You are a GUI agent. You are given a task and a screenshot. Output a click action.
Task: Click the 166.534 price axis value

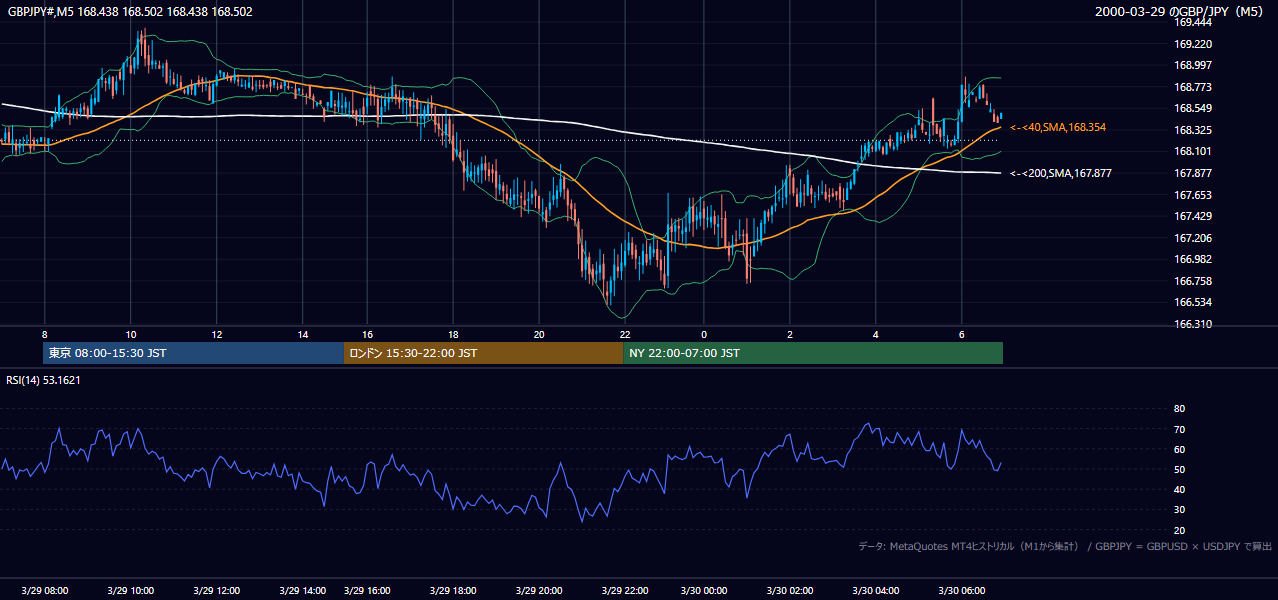pyautogui.click(x=1193, y=302)
